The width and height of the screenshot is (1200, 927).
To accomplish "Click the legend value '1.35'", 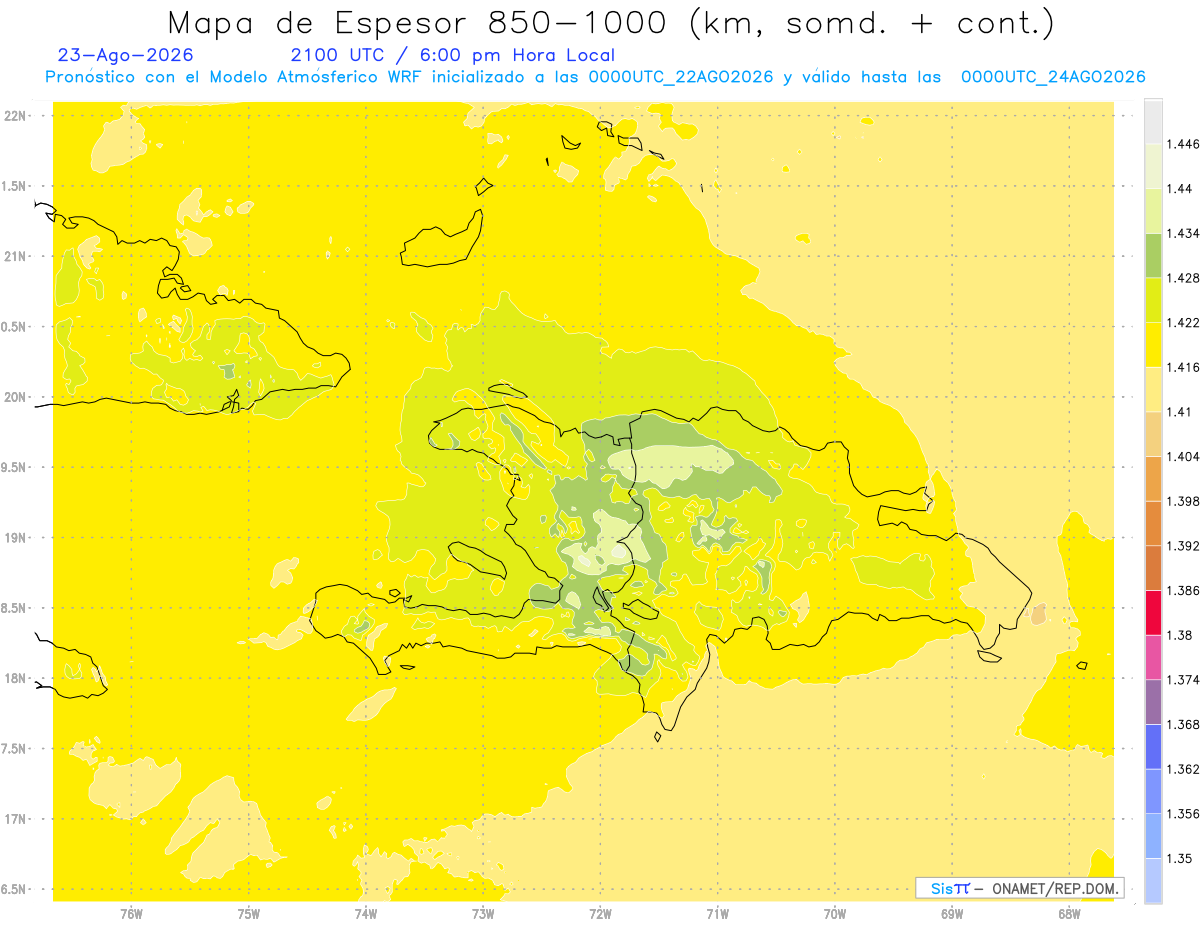I will [1181, 857].
